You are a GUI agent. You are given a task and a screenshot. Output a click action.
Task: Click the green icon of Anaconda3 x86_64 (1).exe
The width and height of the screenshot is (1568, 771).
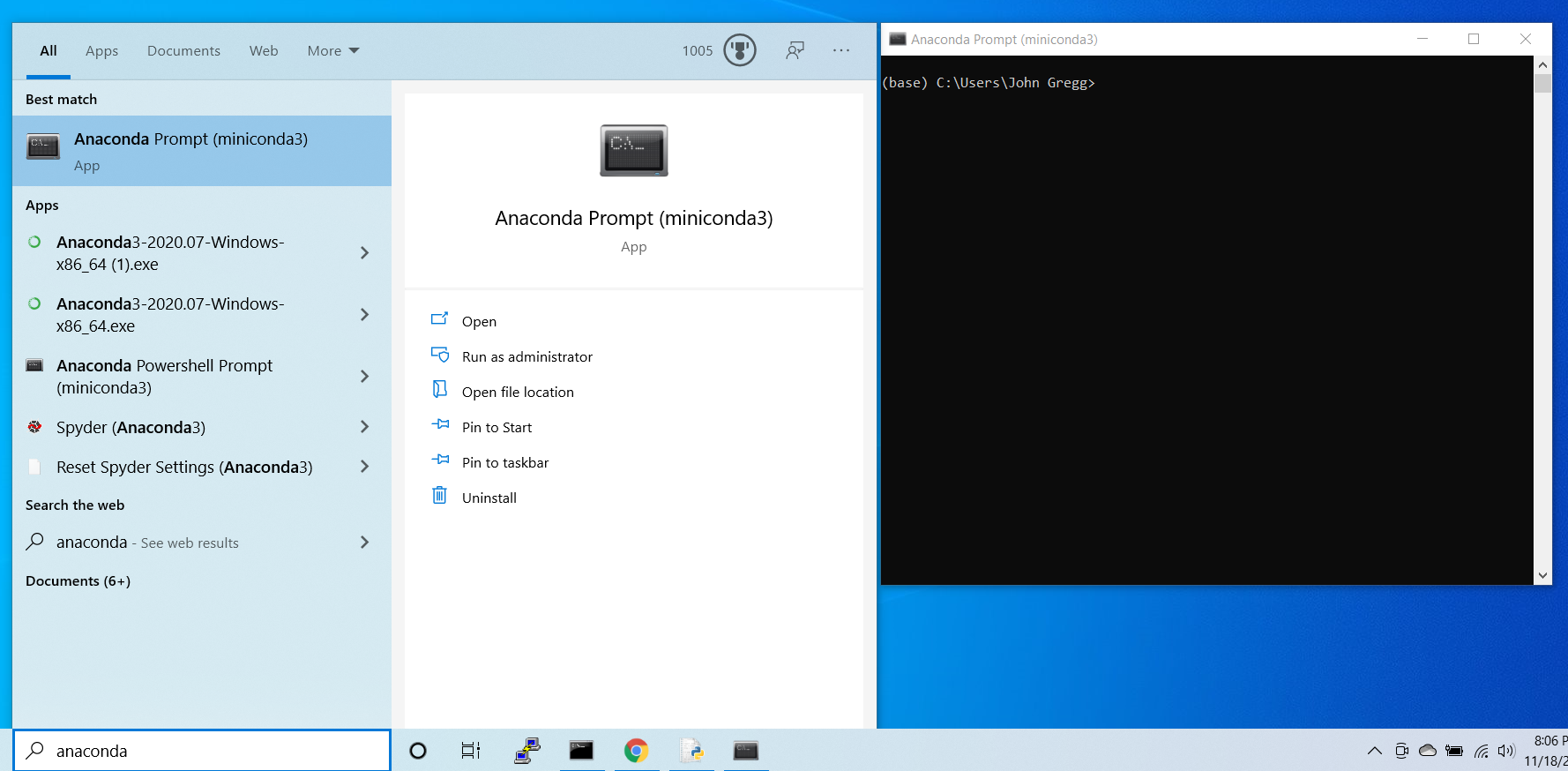34,242
